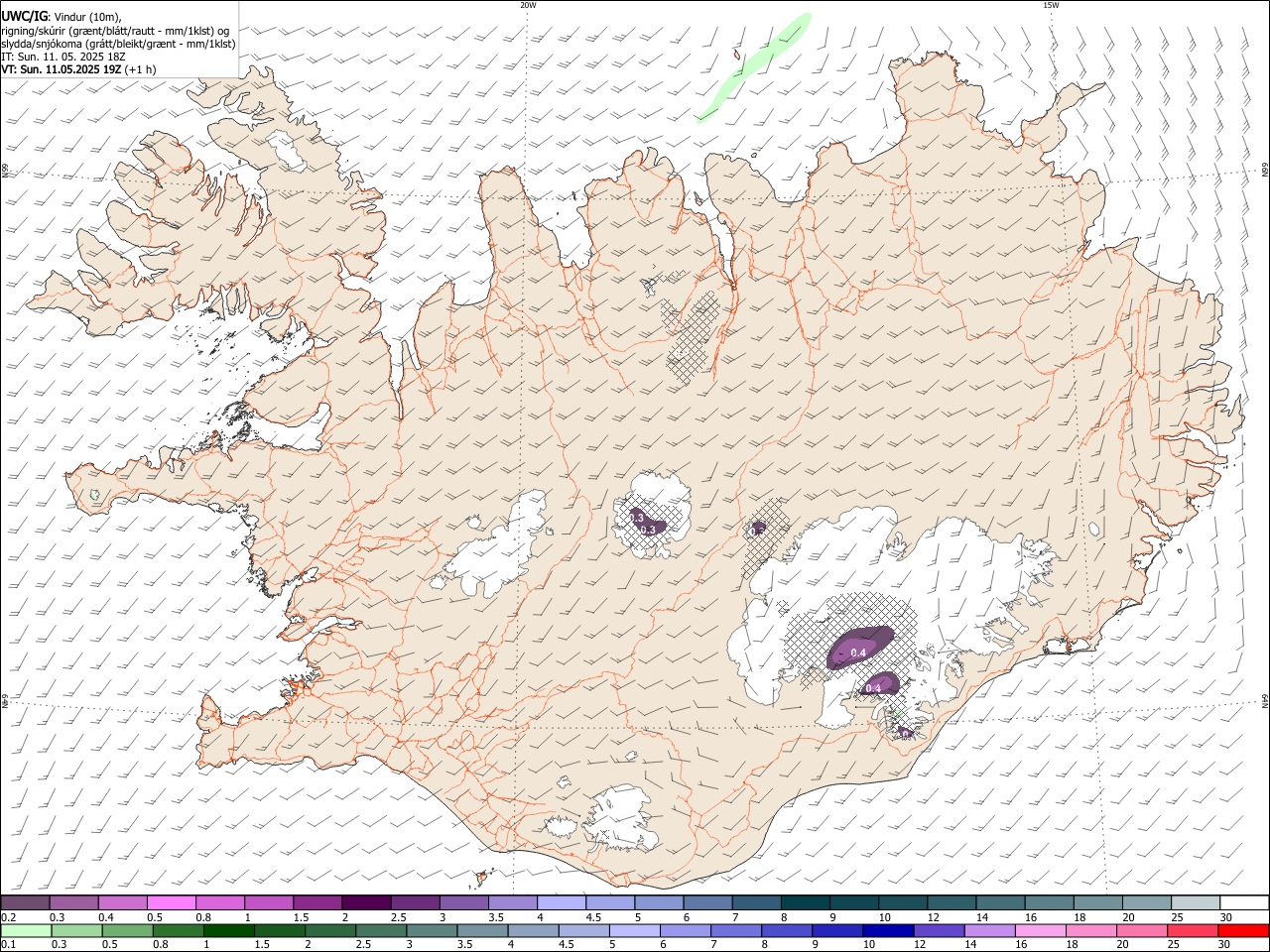This screenshot has width=1270, height=952.
Task: Click the dark mauve 0.2 swatch in top legend row
Action: coord(25,902)
